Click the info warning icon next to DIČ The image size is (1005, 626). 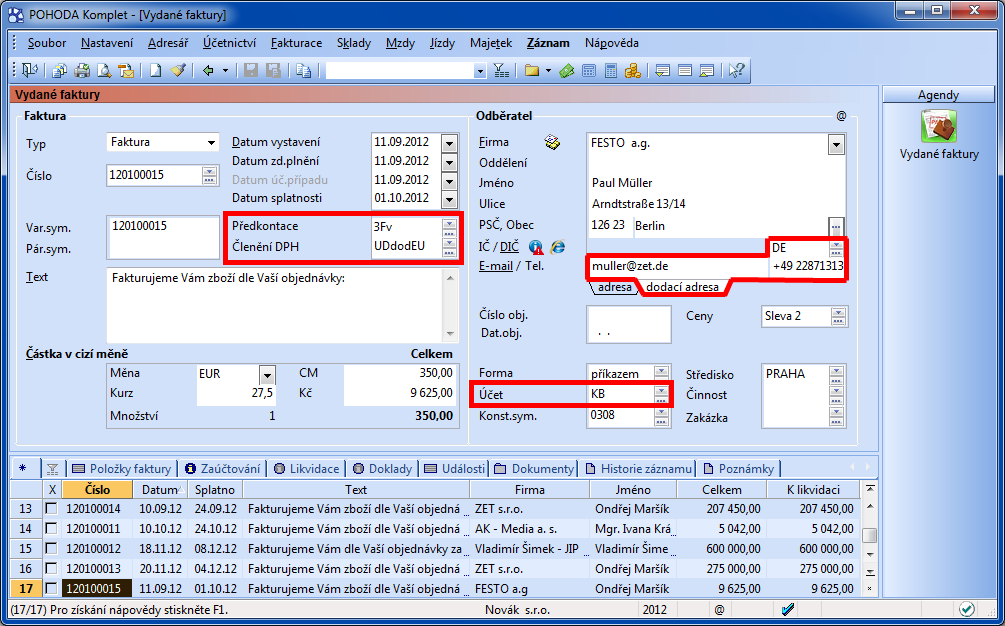(x=536, y=246)
